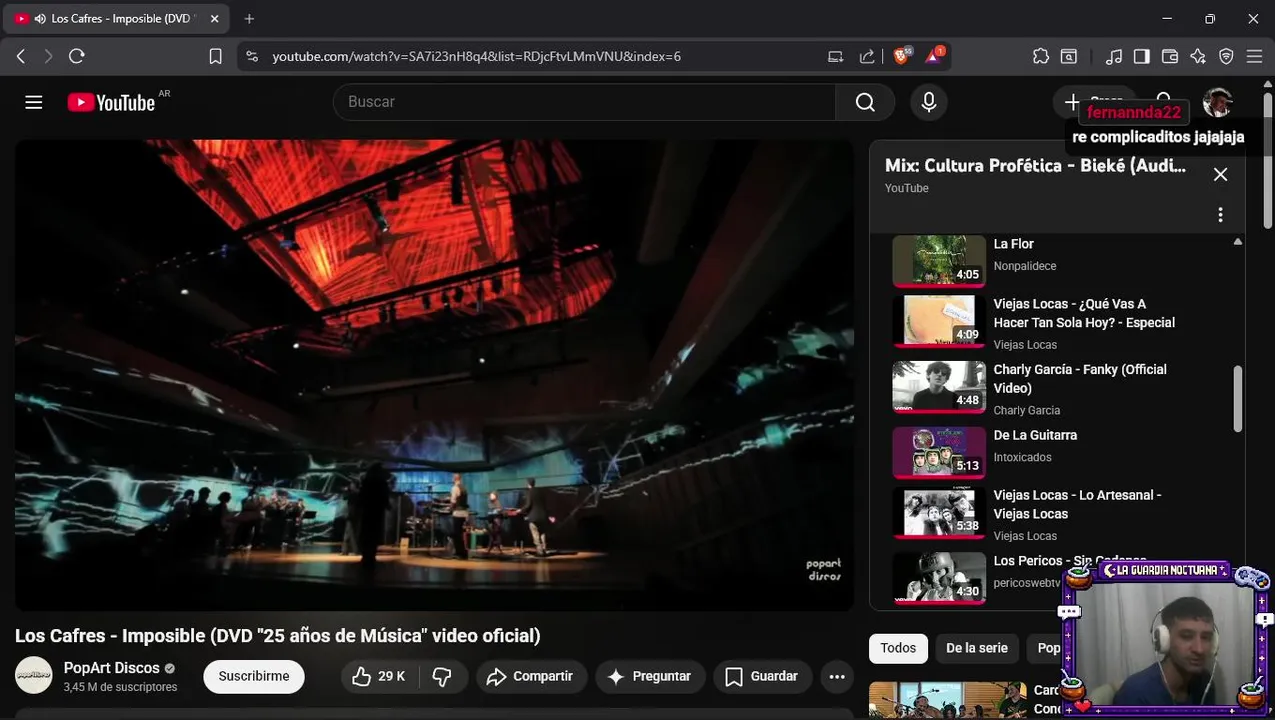Viewport: 1275px width, 720px height.
Task: Click the video title Los Cafres - Imposible
Action: click(278, 636)
